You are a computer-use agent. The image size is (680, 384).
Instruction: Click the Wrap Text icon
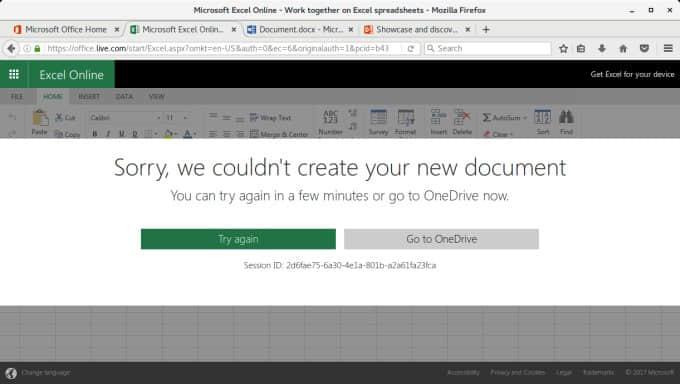click(x=254, y=118)
